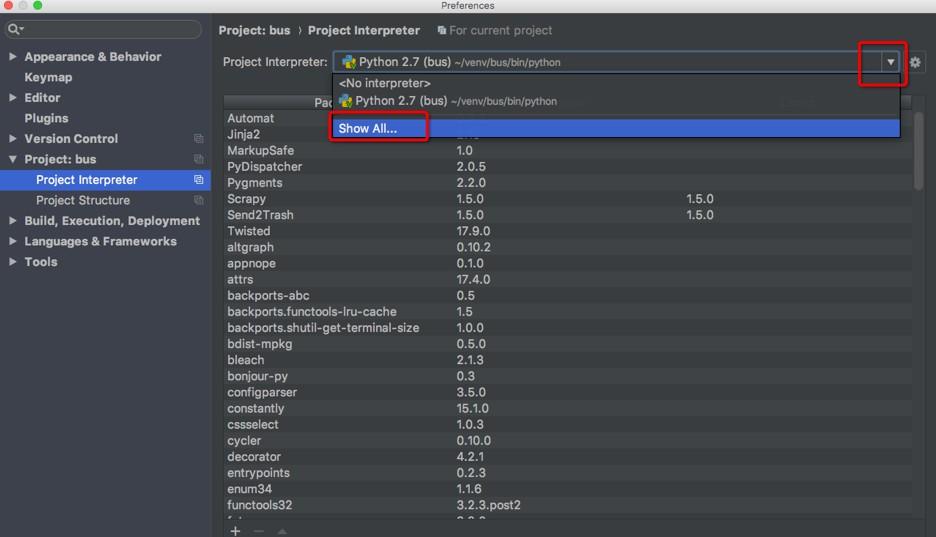Select backports.functools-lru-cache package row
This screenshot has height=537, width=936.
568,311
